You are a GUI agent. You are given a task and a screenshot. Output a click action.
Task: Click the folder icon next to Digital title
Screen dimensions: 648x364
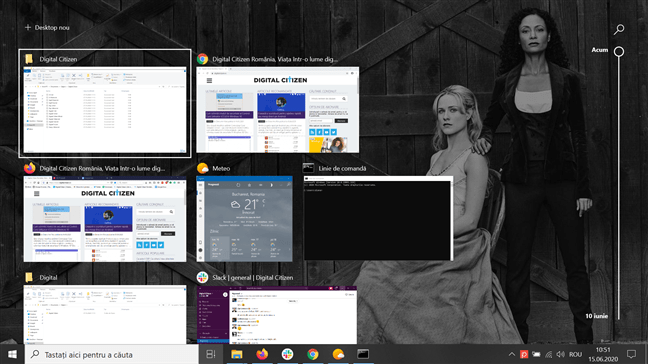tap(29, 278)
